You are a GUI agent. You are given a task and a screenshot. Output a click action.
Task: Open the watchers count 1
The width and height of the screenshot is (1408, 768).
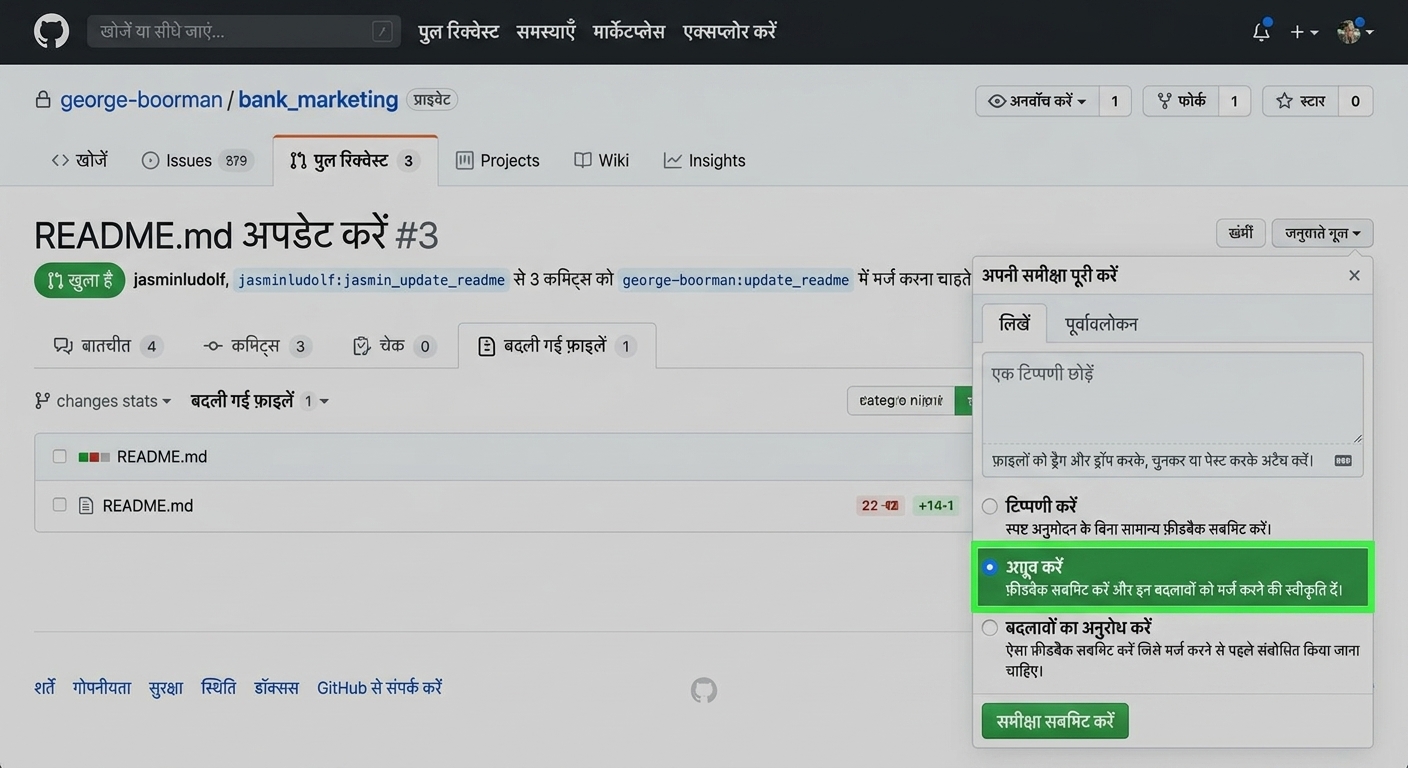(x=1115, y=101)
